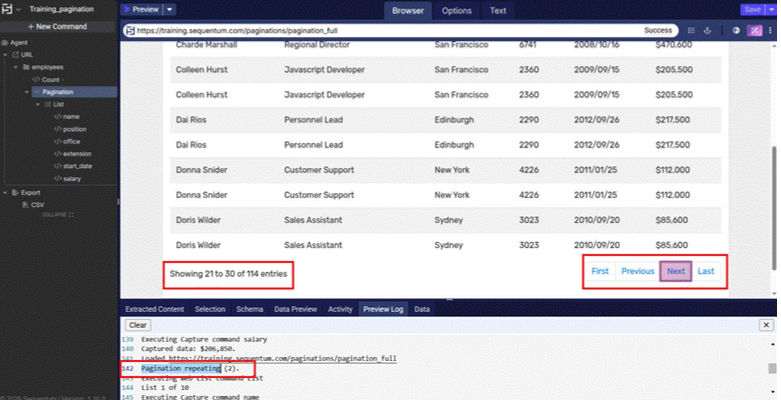Open the Data Preview tab

[298, 310]
